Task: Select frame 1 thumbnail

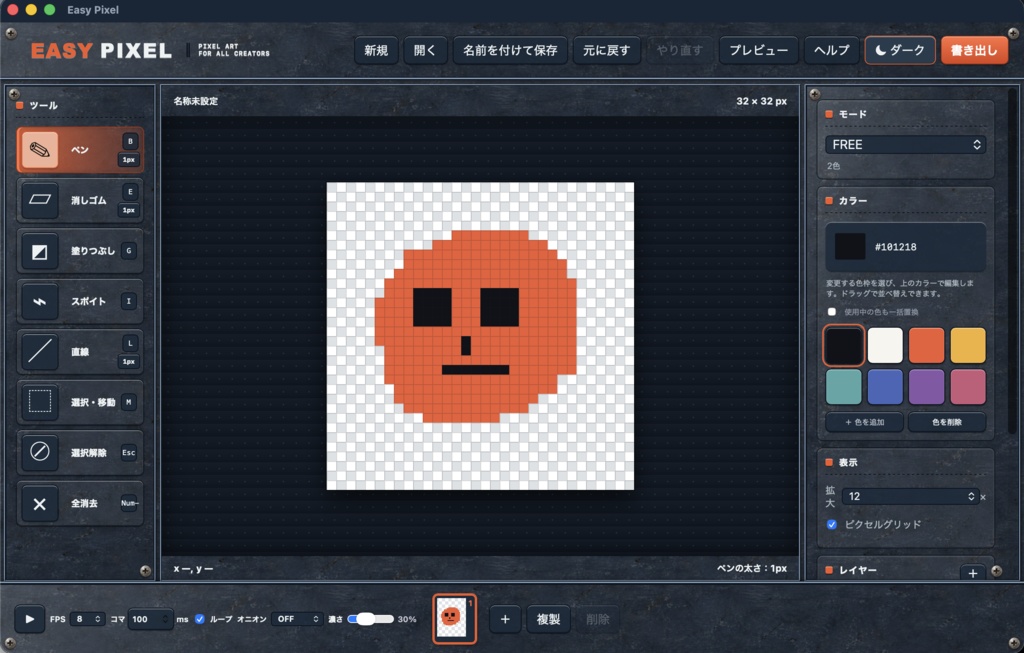Action: click(454, 618)
